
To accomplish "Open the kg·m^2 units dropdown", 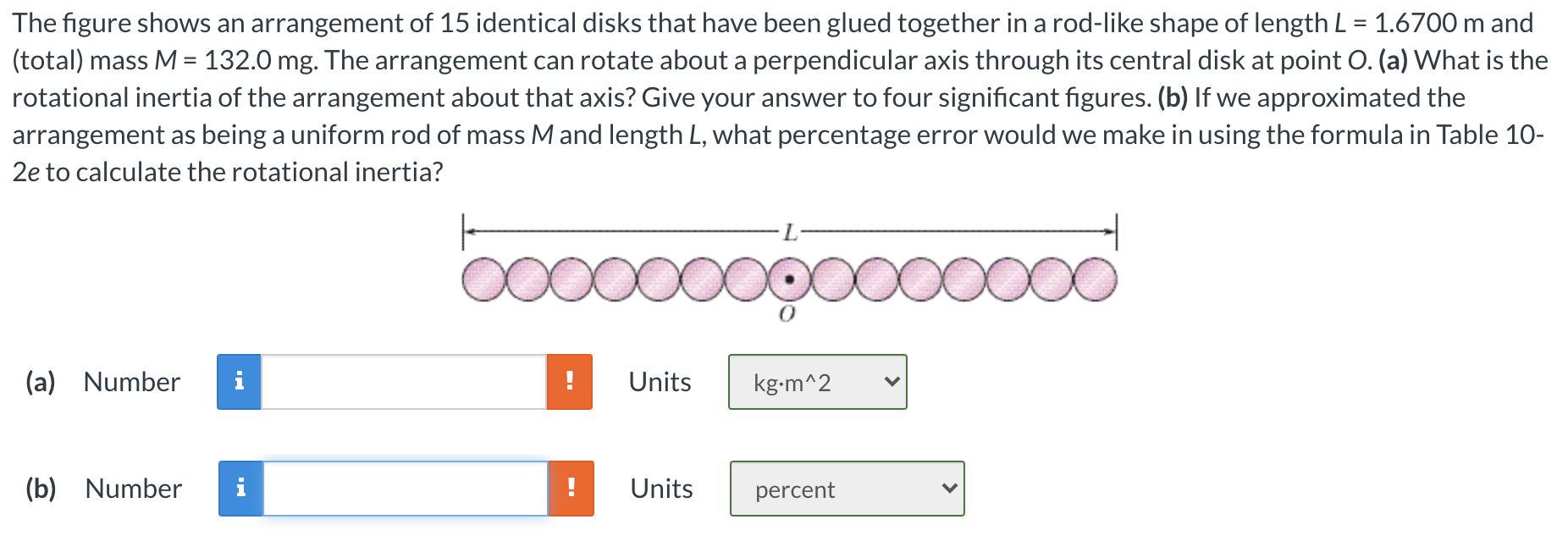I will coord(817,382).
